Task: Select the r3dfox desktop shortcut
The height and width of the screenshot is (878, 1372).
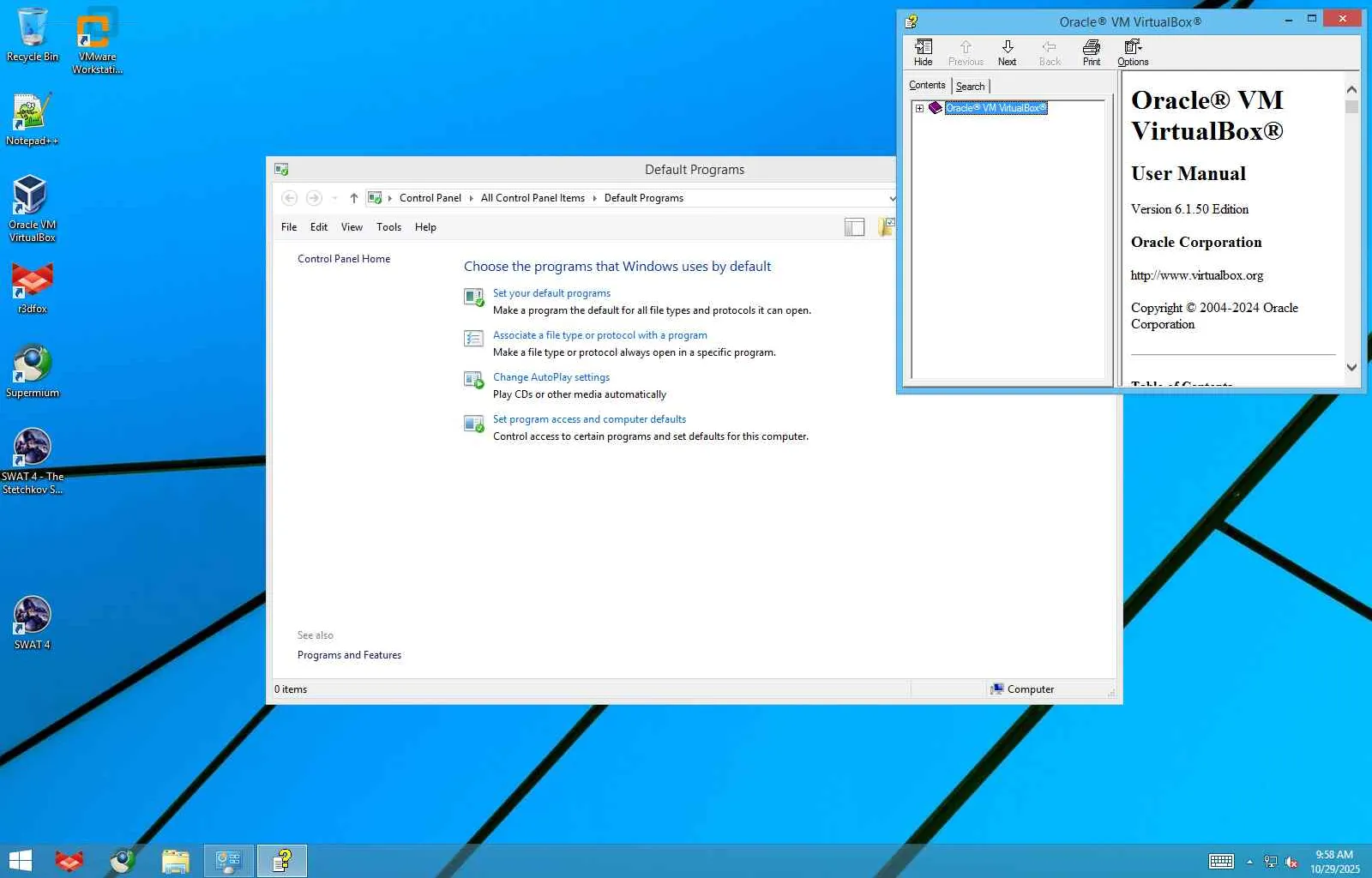Action: [x=33, y=287]
